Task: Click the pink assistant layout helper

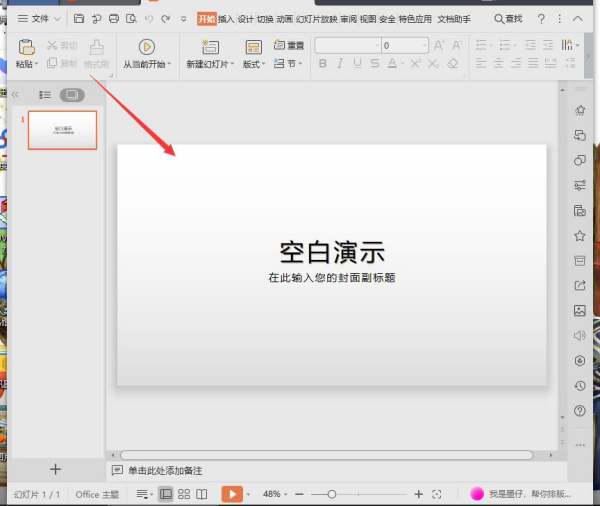Action: pos(521,494)
